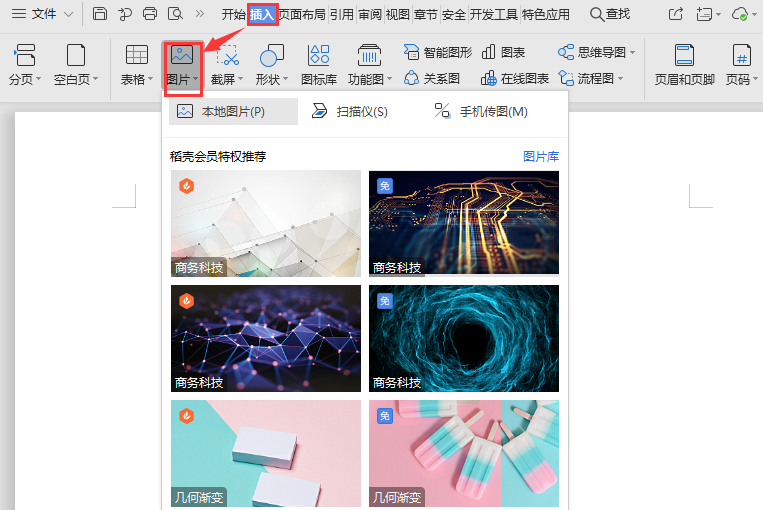Viewport: 763px width, 510px height.
Task: Click the 空白页 blank page icon
Action: coord(75,55)
